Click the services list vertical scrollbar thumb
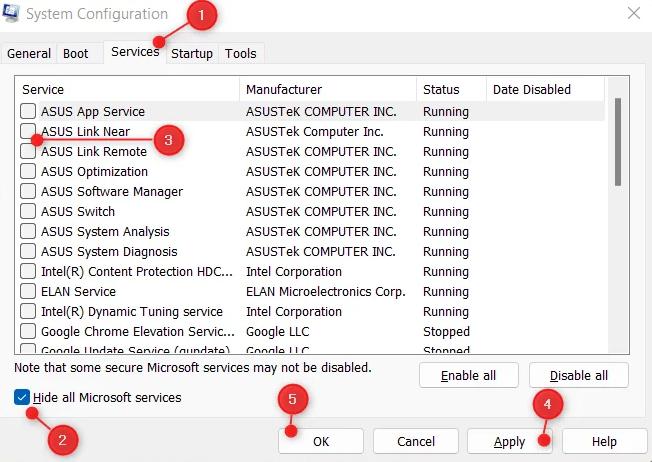The width and height of the screenshot is (652, 462). 618,142
